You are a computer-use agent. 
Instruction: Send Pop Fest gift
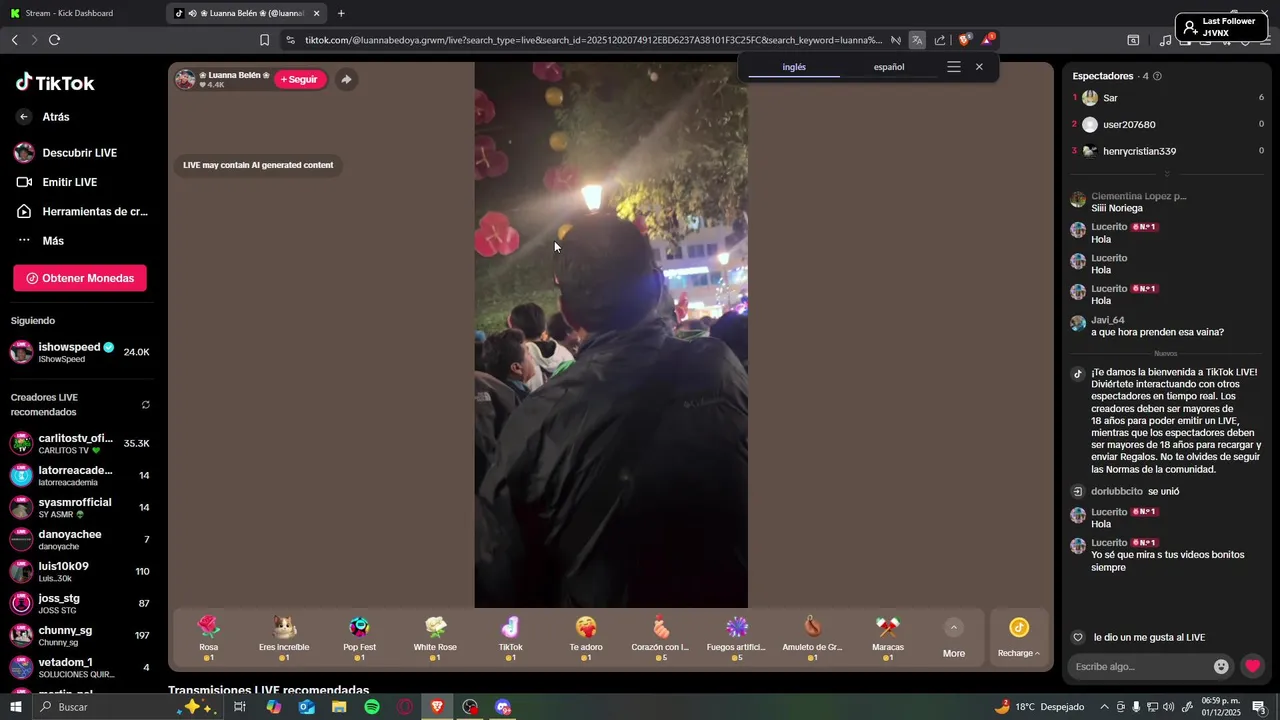(x=359, y=638)
